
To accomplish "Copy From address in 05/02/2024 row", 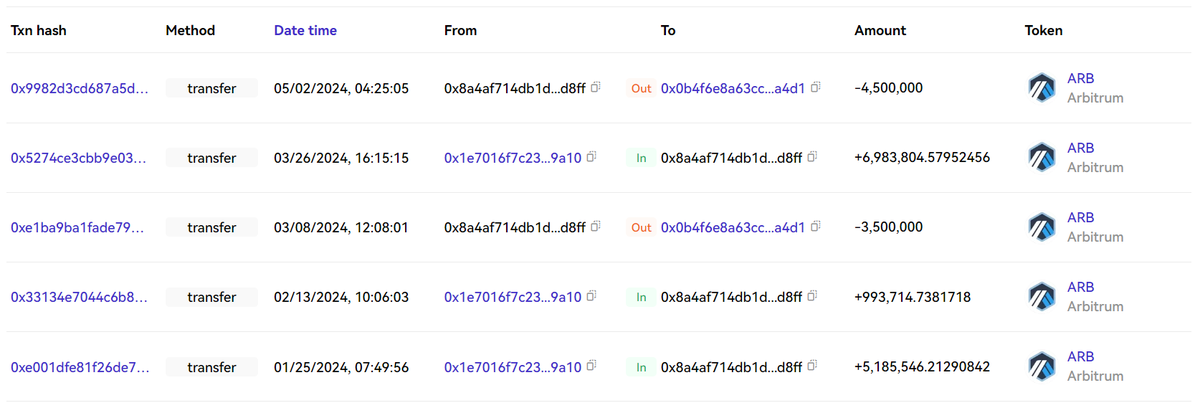I will [x=595, y=88].
